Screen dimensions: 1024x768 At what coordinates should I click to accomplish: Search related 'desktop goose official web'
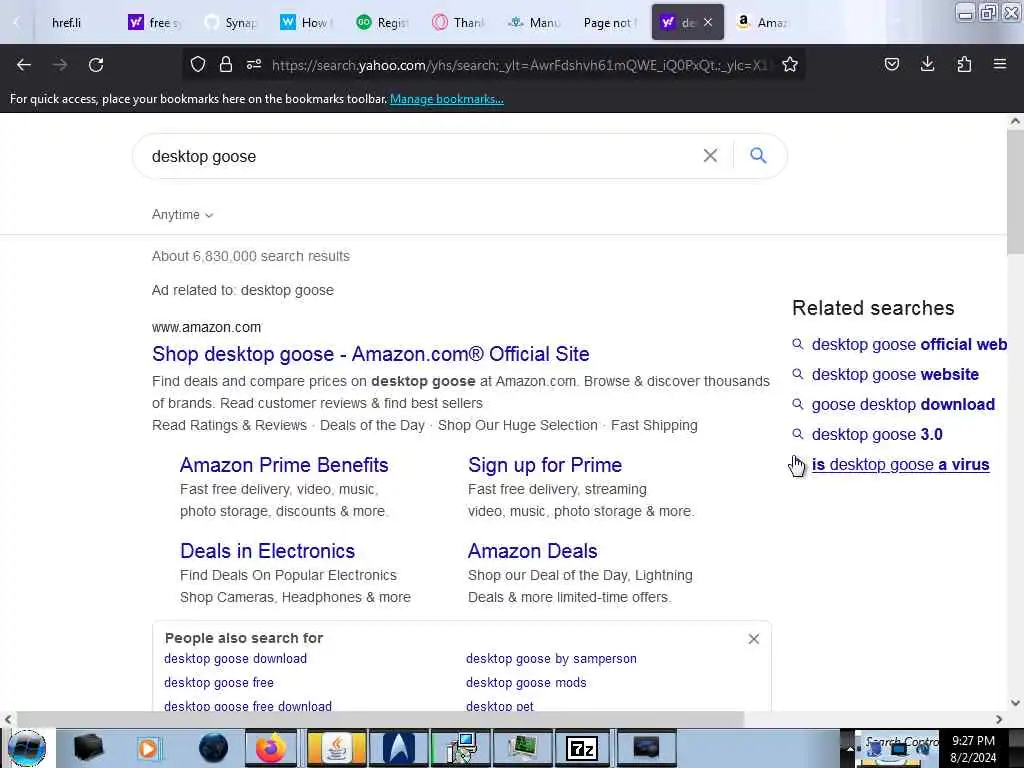[x=908, y=344]
